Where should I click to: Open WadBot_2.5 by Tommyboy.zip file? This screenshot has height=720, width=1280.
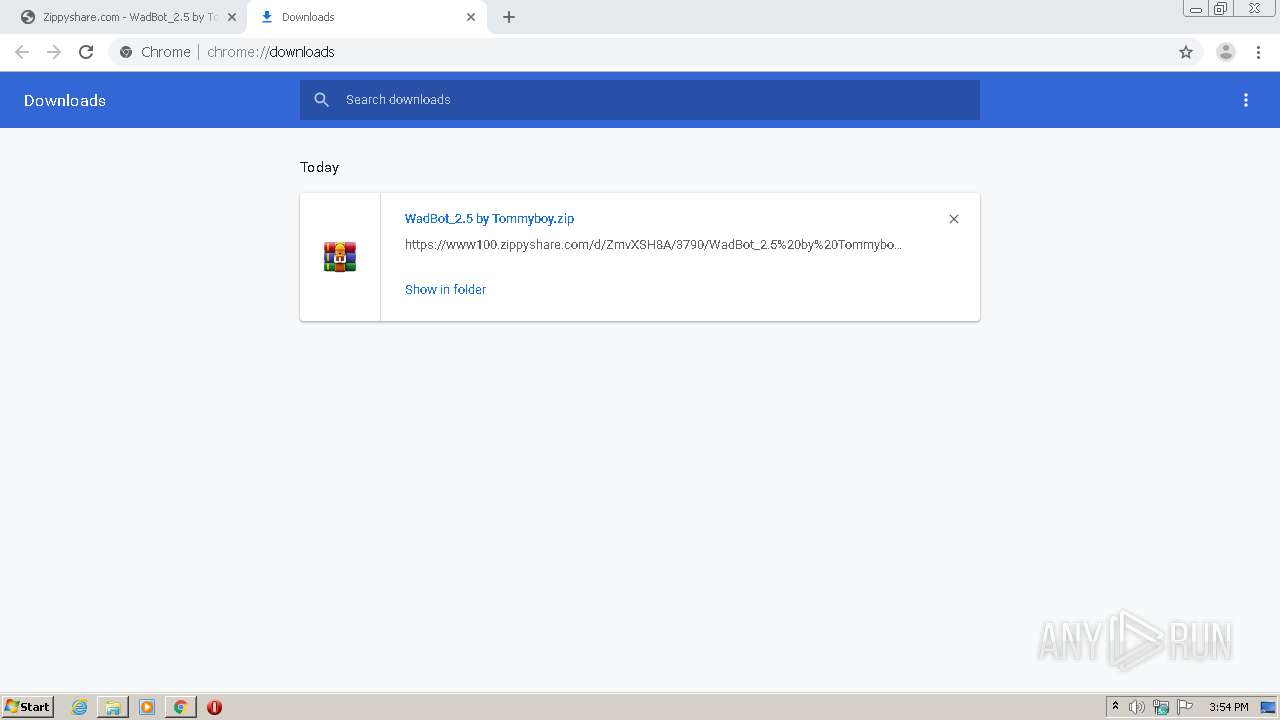pos(489,218)
